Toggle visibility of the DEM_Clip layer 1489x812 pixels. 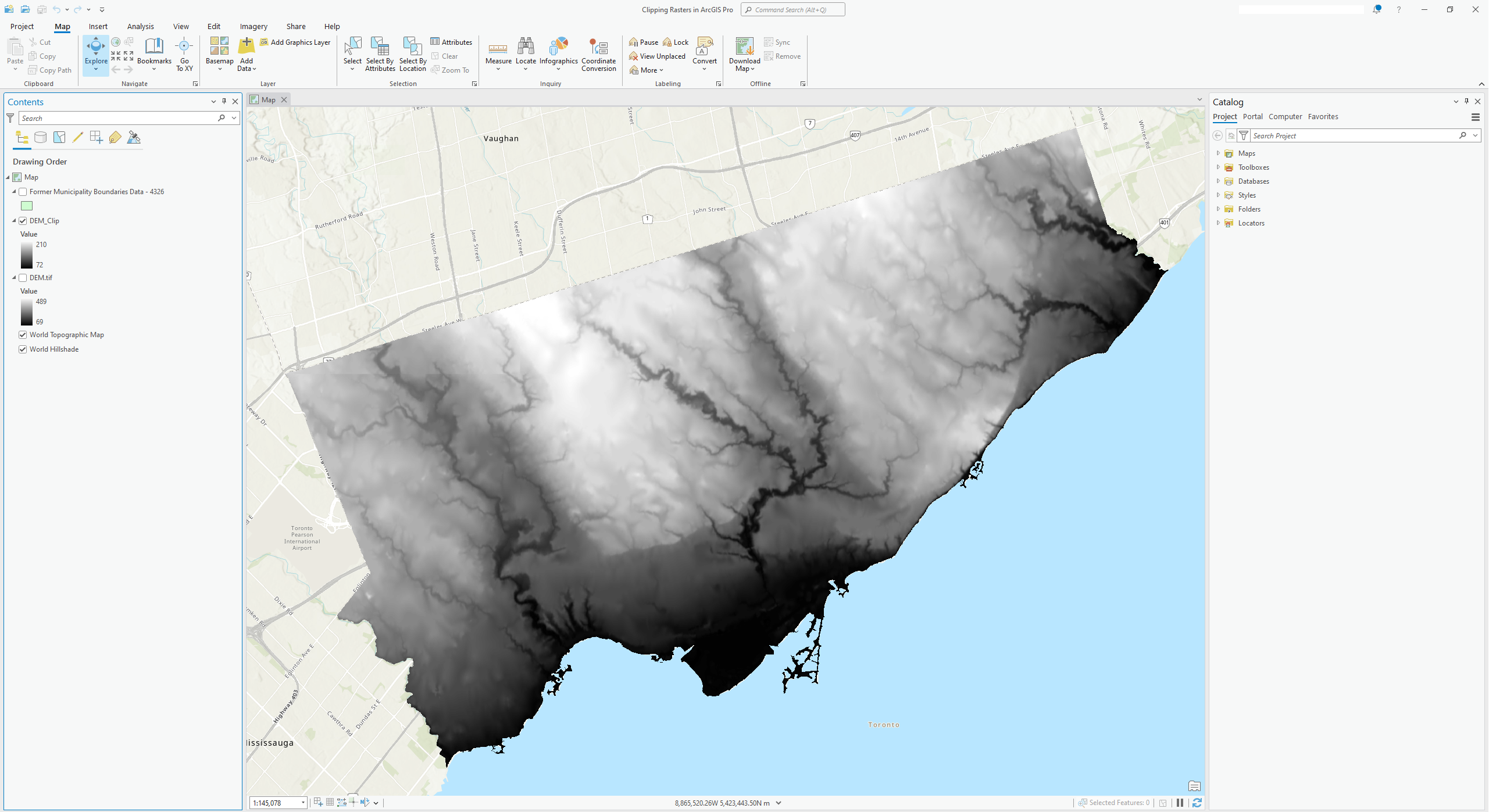(23, 221)
